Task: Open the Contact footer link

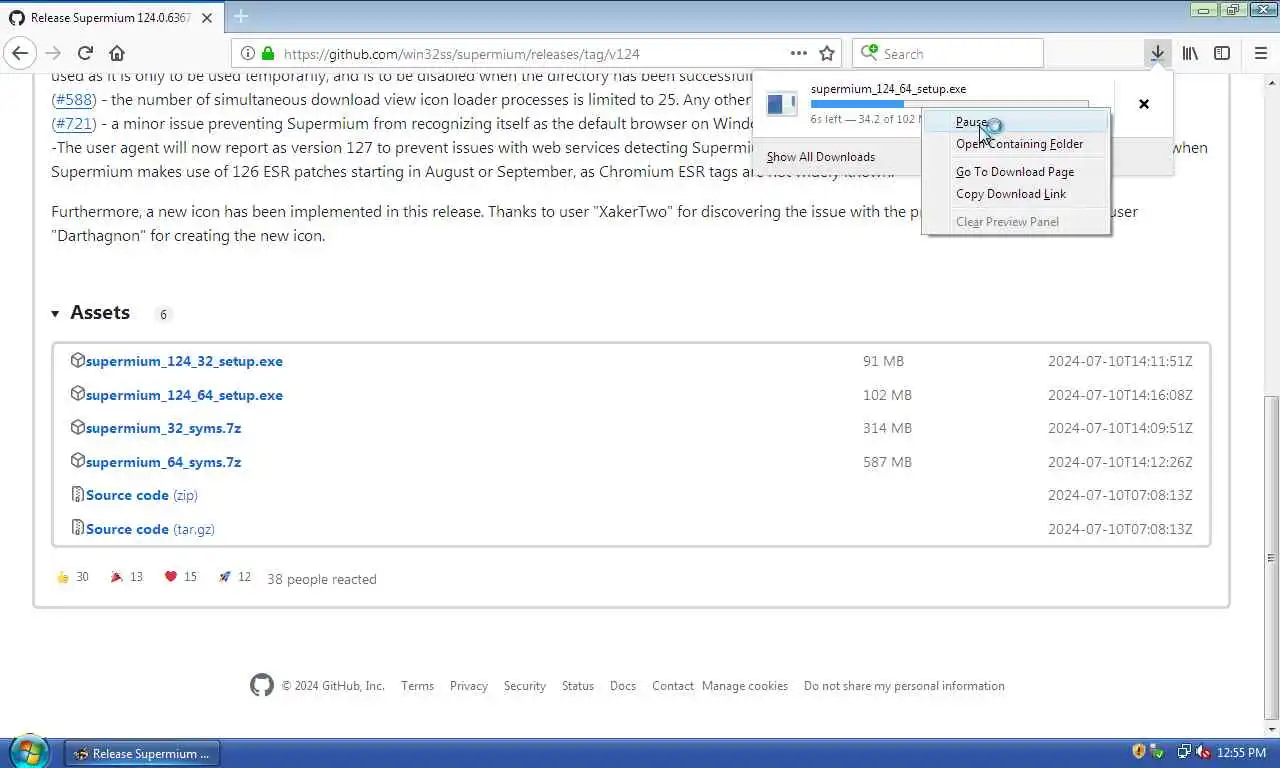Action: [x=673, y=686]
